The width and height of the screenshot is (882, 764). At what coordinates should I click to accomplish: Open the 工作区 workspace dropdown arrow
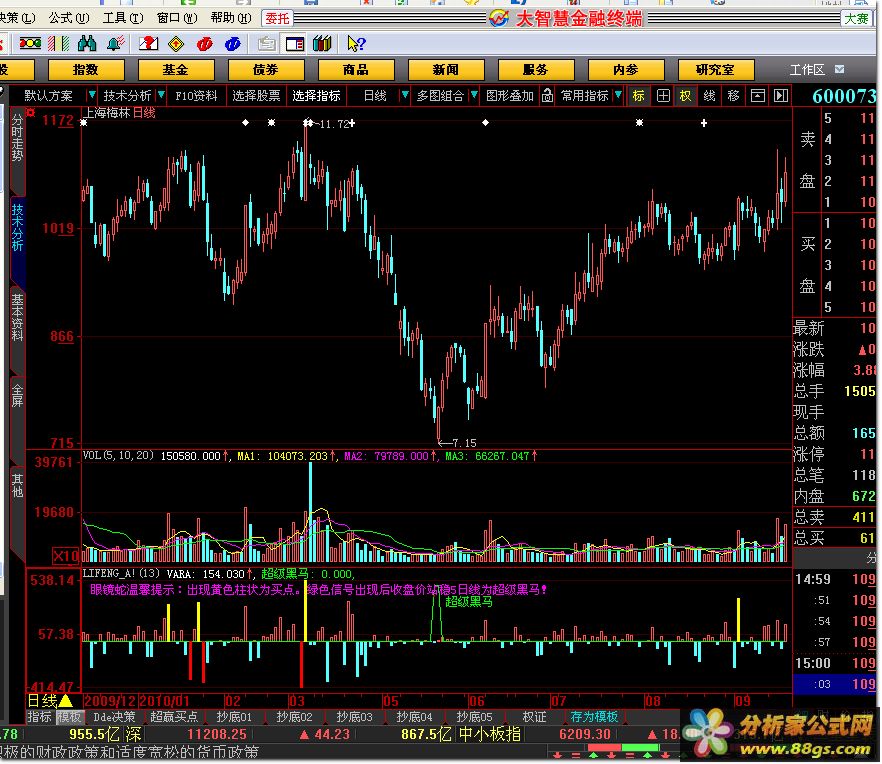coord(839,69)
